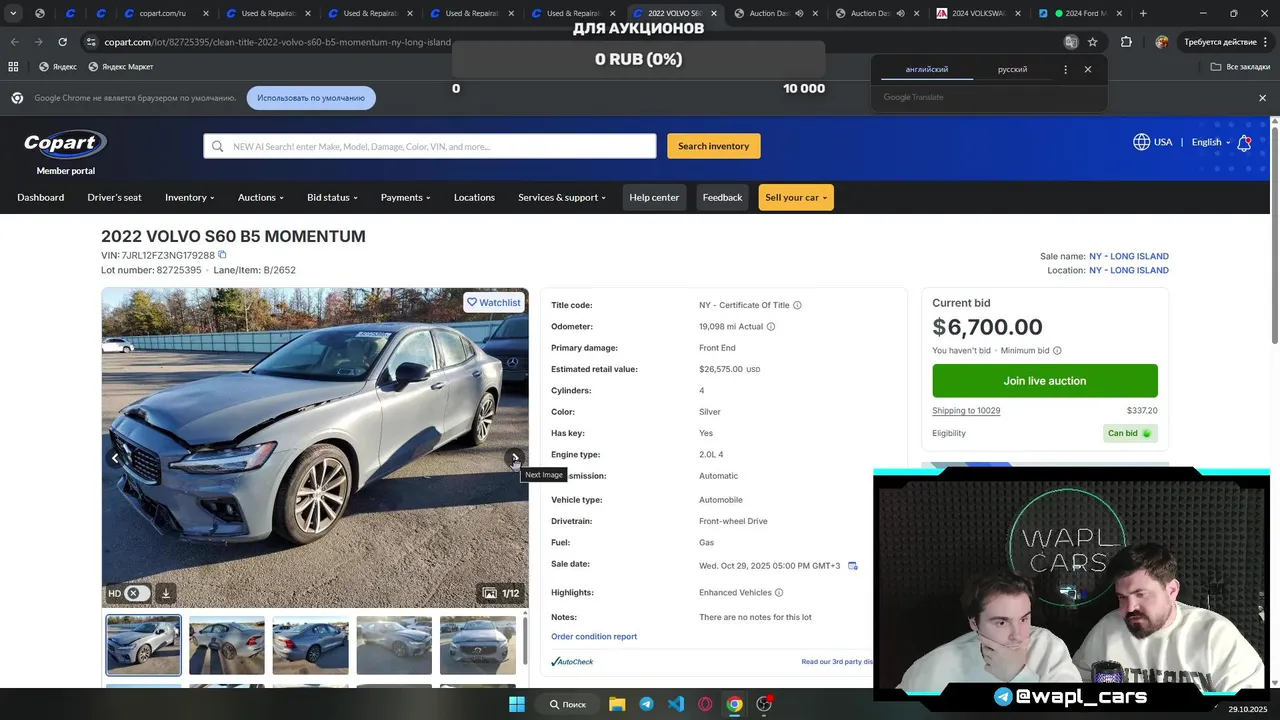Click the browser reload button
This screenshot has width=1280, height=720.
coord(62,42)
